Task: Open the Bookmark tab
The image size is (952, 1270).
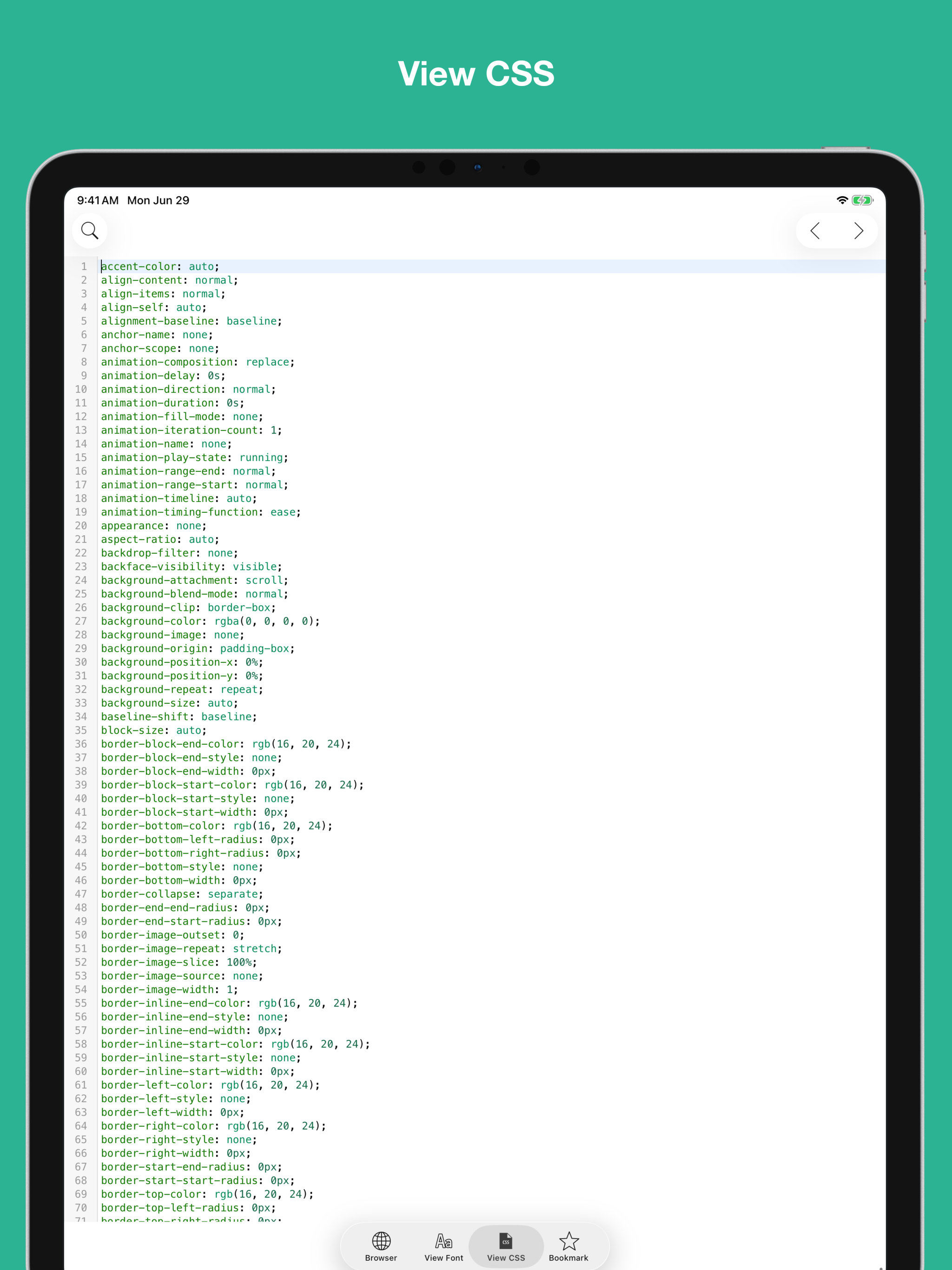Action: (569, 1246)
